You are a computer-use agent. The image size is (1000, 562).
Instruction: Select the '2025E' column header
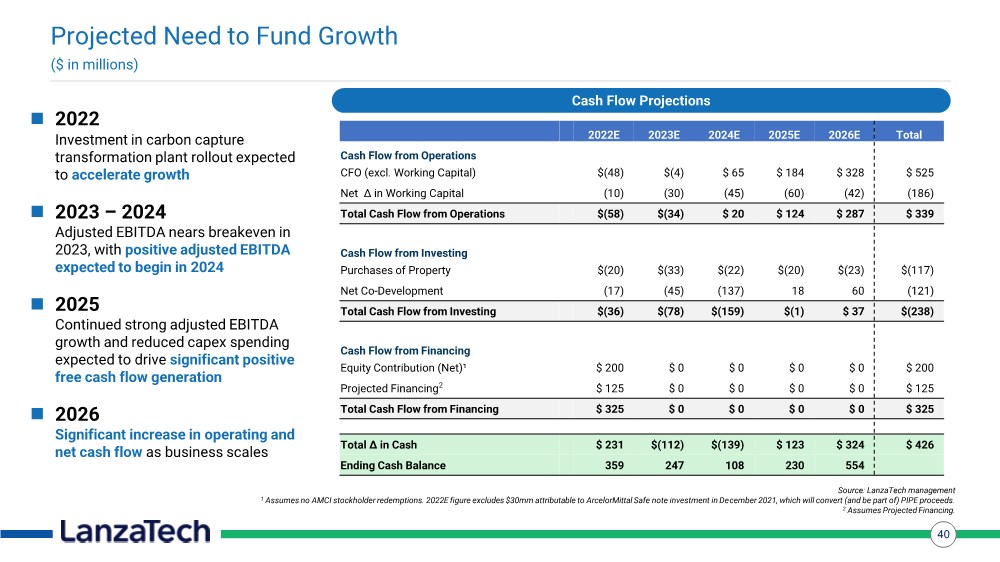[784, 135]
